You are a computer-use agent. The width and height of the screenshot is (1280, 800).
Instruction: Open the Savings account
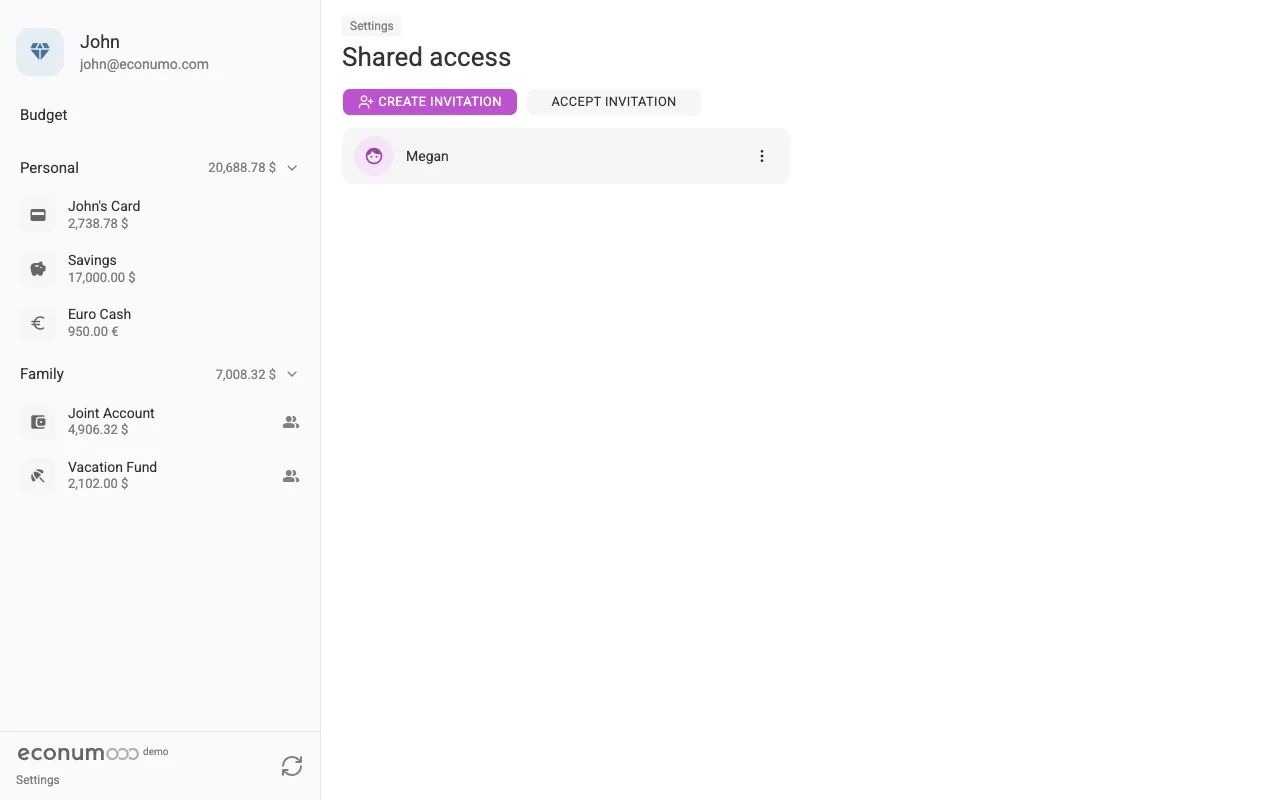160,269
